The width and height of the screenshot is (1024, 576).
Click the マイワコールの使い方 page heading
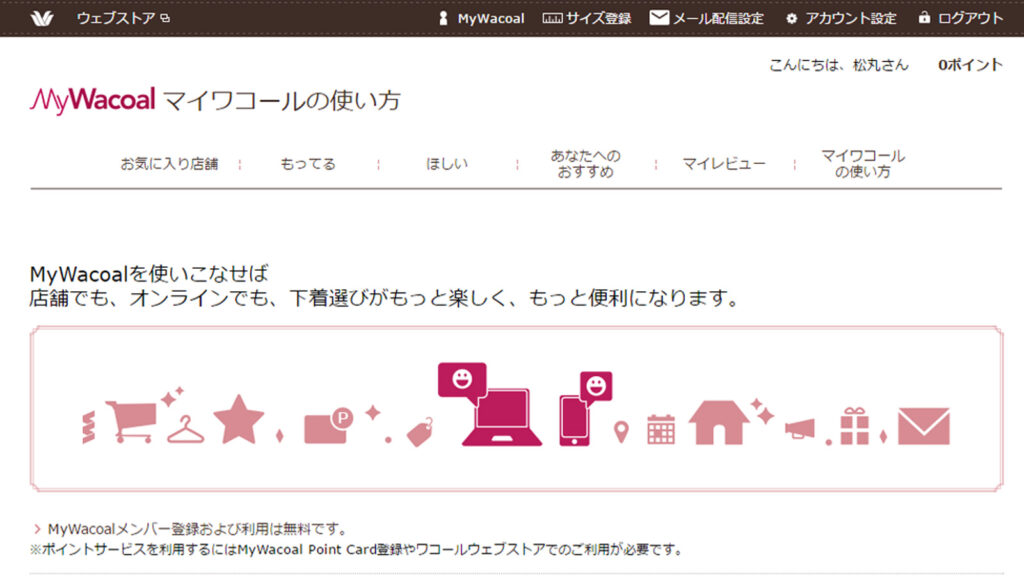[281, 101]
